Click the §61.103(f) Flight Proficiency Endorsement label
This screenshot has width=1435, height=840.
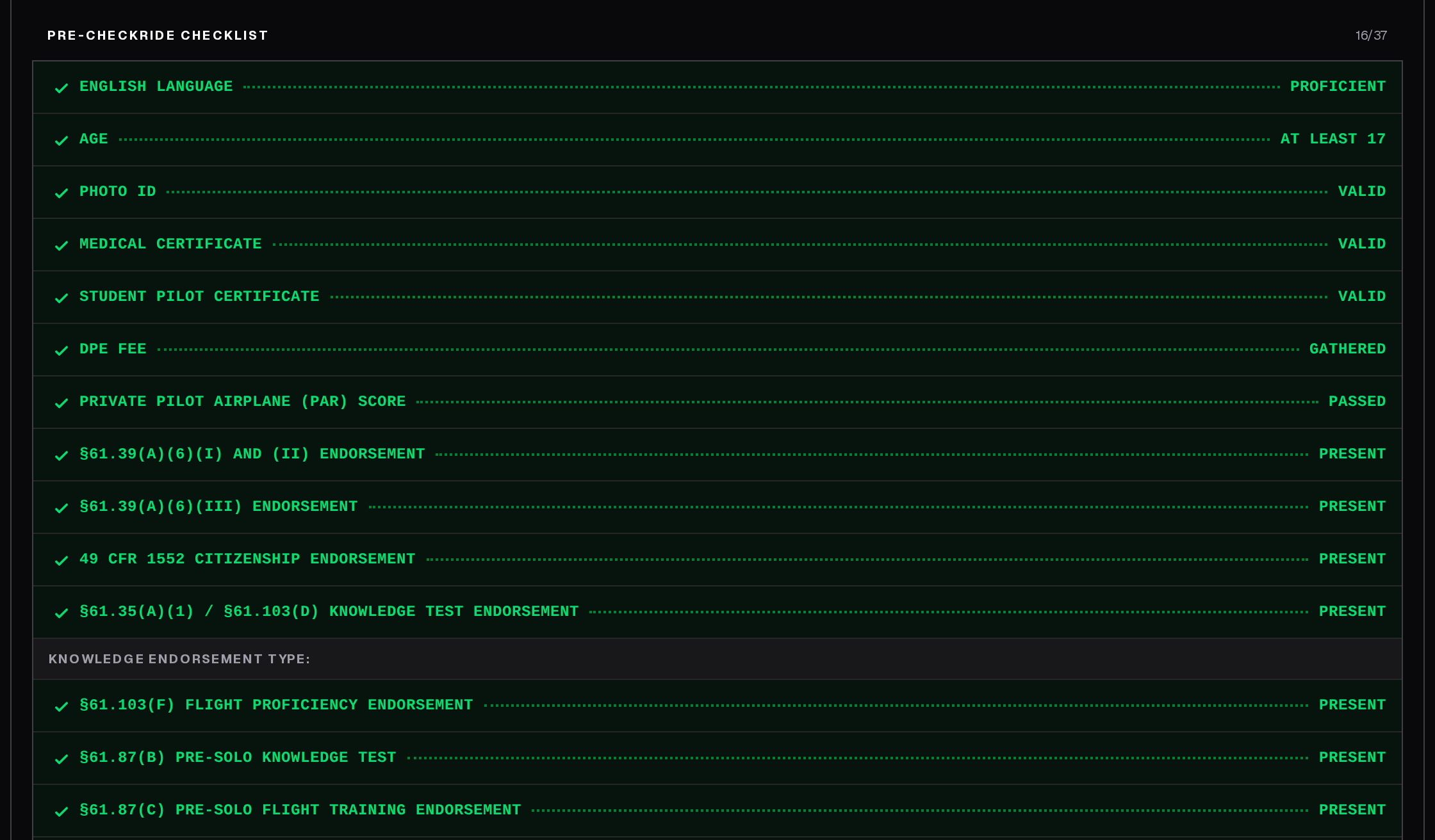point(276,705)
